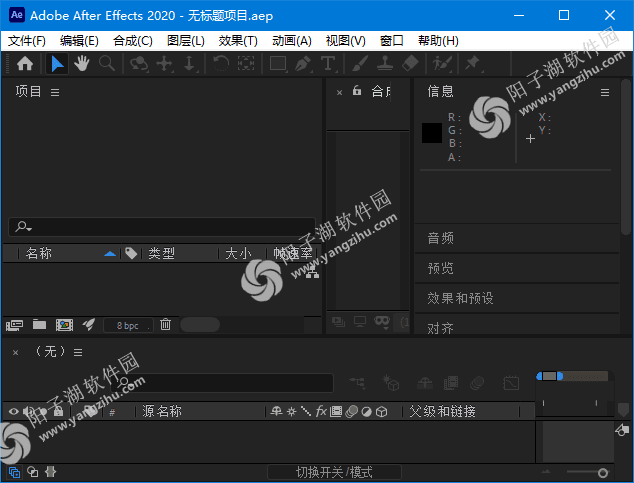Viewport: 634px width, 483px height.
Task: Sort project items by 大小 column
Action: pos(241,253)
